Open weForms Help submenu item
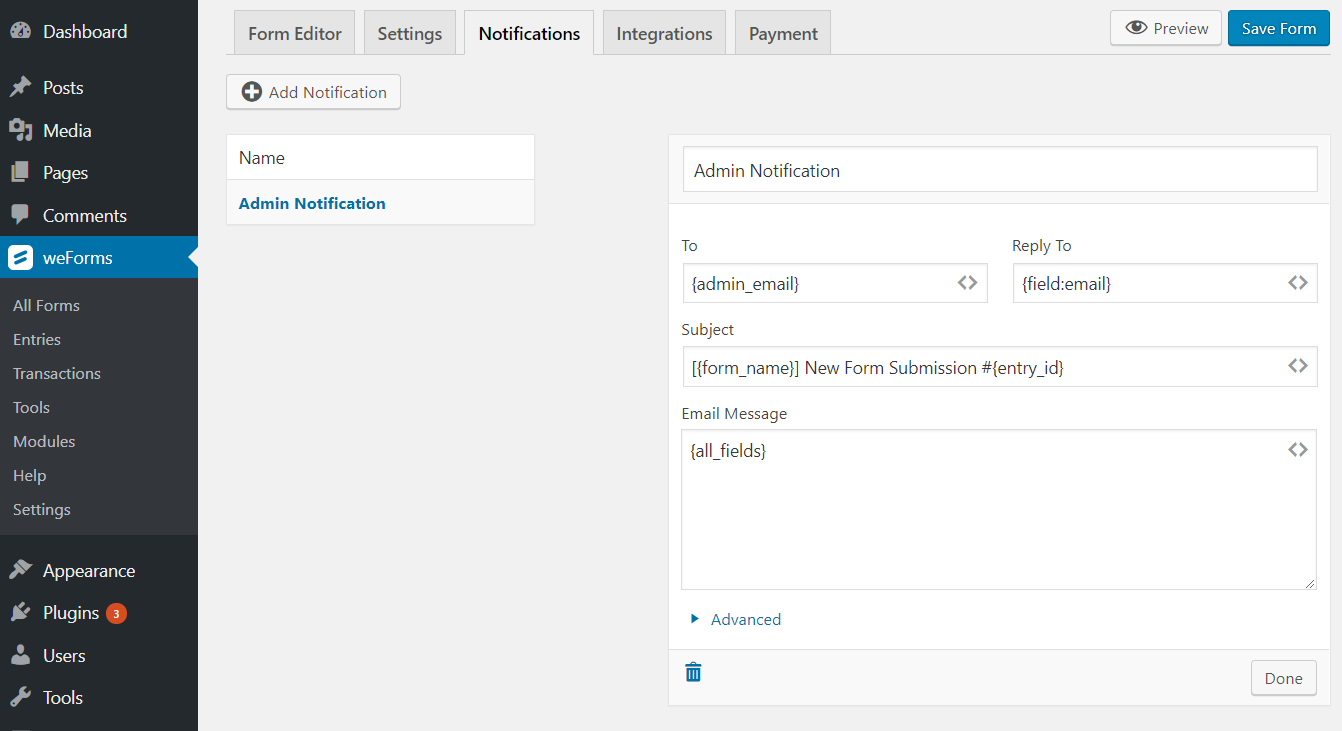The height and width of the screenshot is (731, 1342). (x=29, y=475)
